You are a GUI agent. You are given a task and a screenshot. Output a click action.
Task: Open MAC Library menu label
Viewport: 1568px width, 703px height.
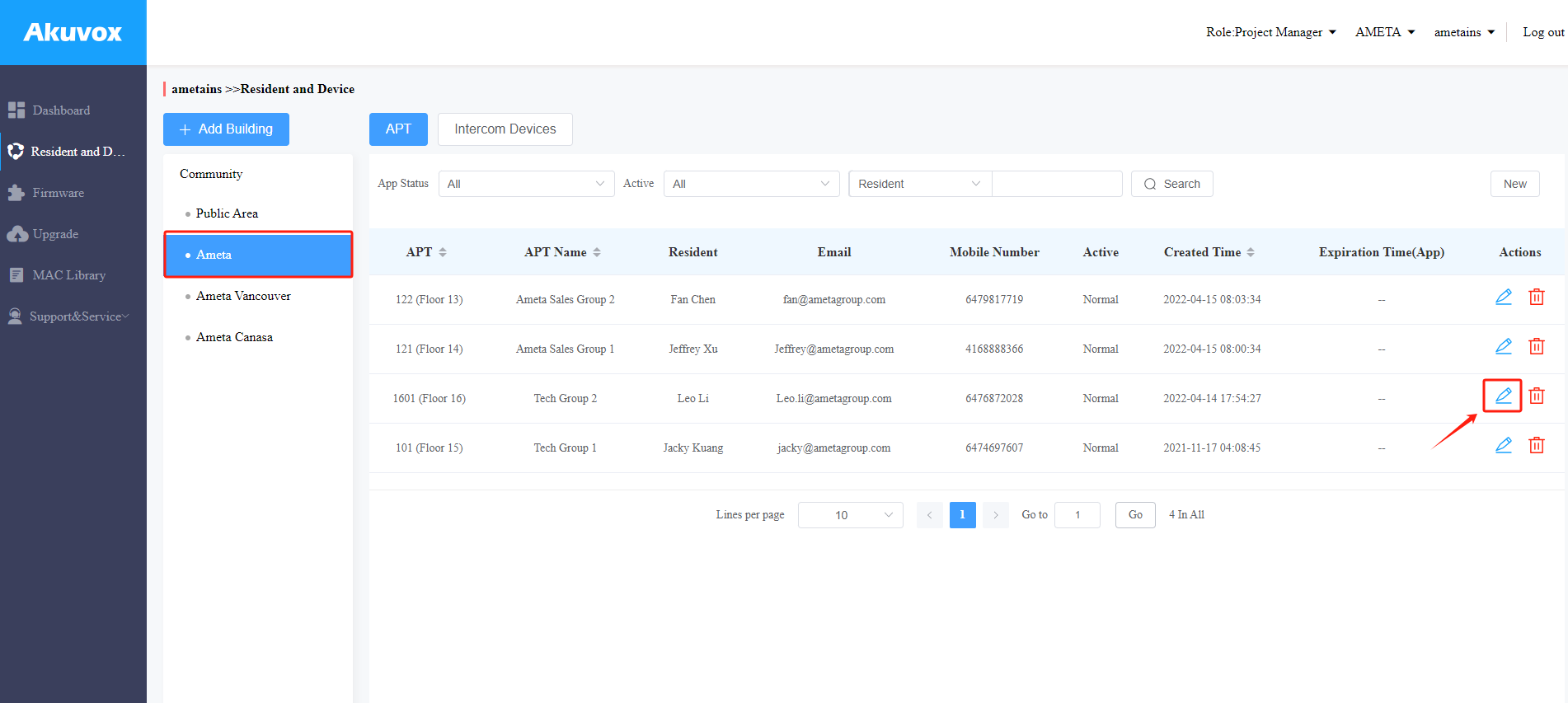pos(69,275)
